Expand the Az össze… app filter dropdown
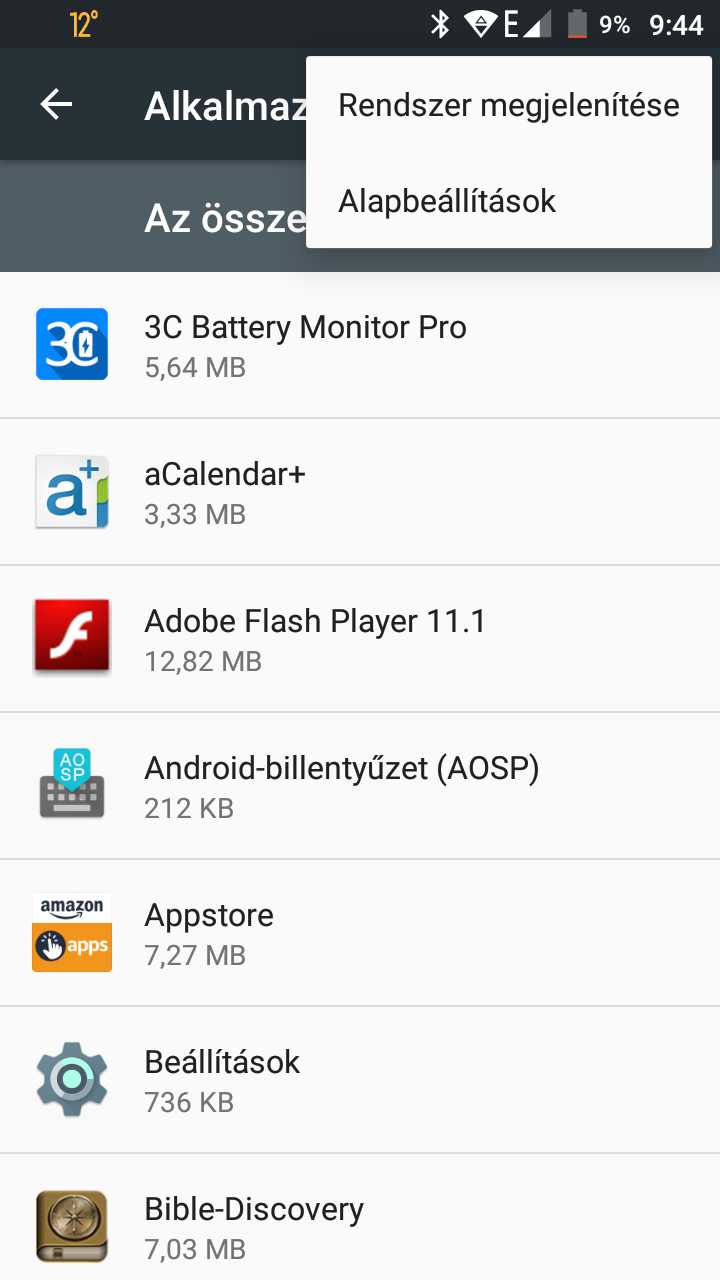The width and height of the screenshot is (720, 1280). coord(225,217)
